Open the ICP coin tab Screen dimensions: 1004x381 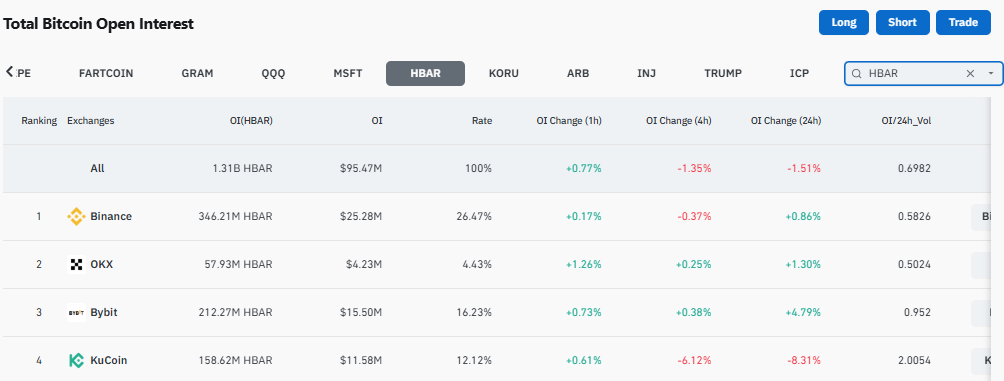(799, 73)
